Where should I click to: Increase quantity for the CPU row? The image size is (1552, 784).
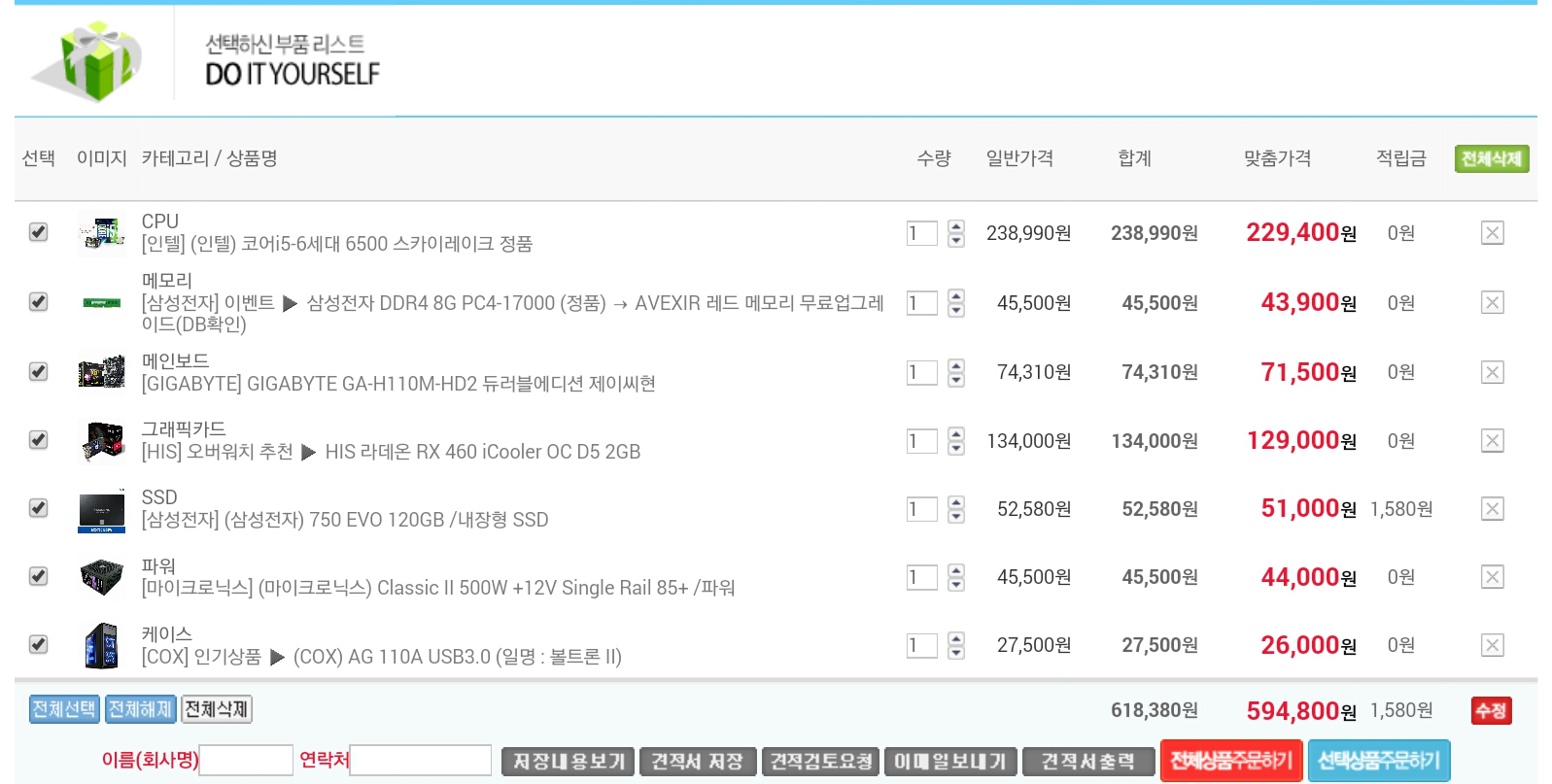(956, 227)
